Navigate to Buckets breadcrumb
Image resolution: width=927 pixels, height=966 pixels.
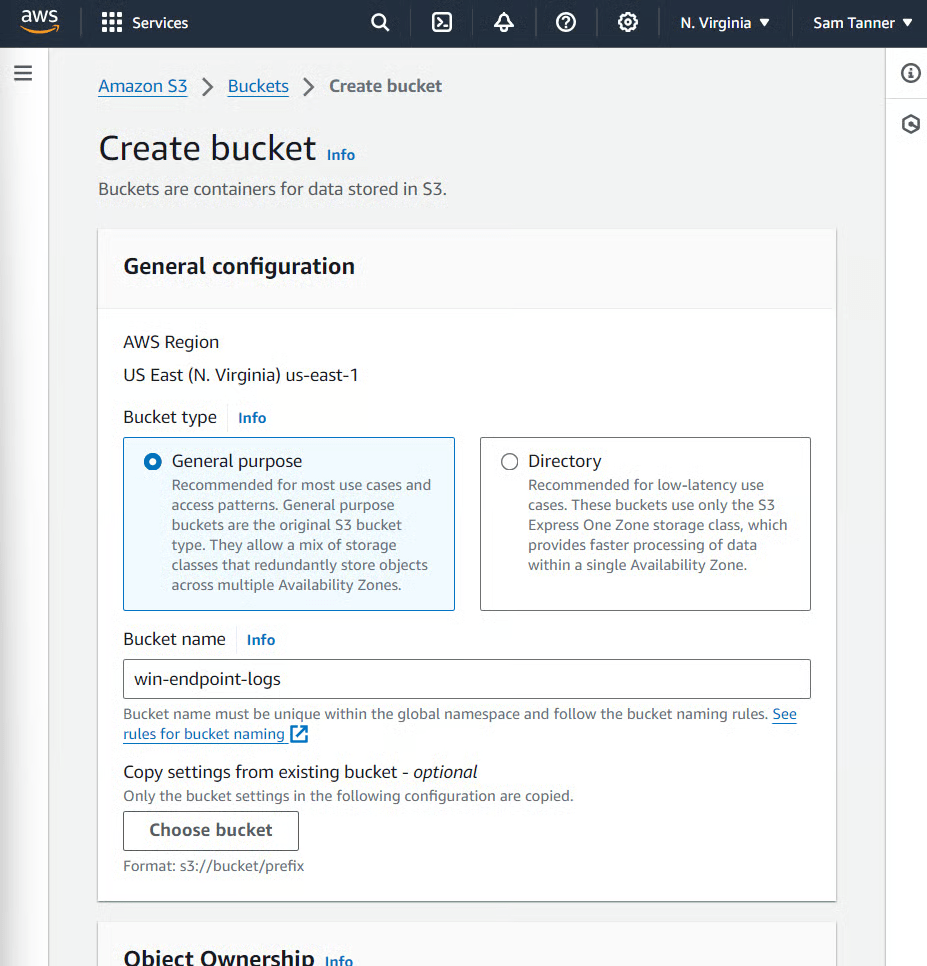click(x=258, y=86)
